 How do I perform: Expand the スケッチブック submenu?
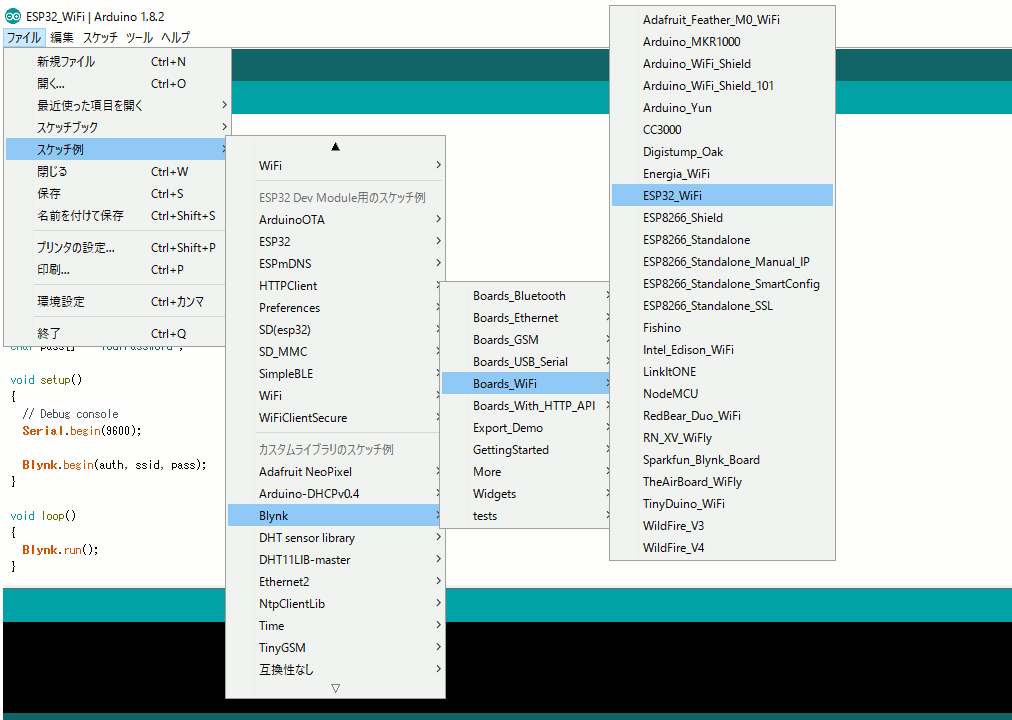116,127
